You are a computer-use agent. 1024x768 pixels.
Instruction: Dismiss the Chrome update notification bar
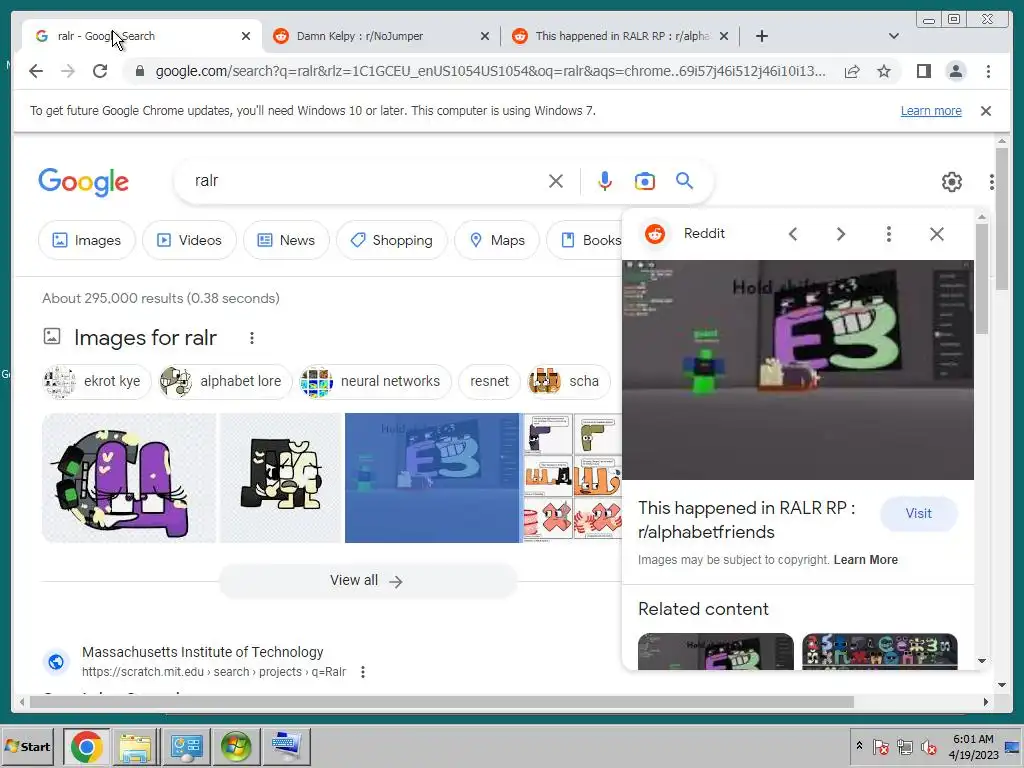point(986,111)
